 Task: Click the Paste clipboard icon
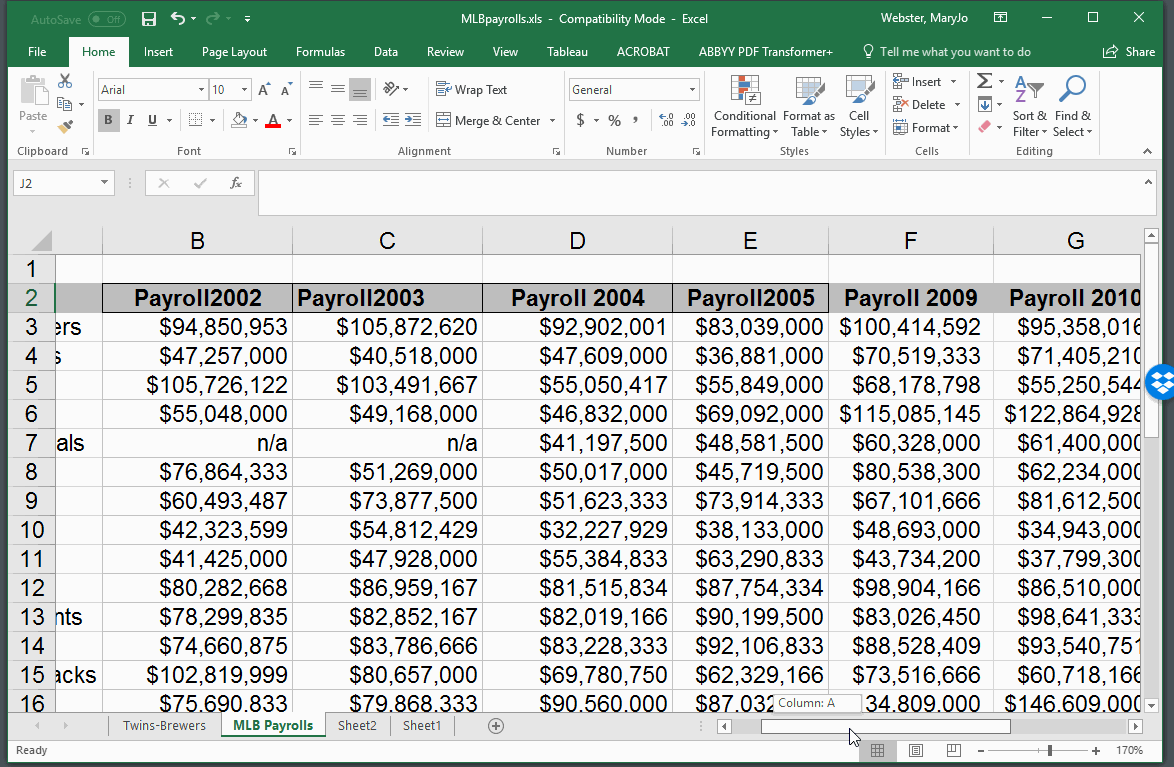pos(33,91)
